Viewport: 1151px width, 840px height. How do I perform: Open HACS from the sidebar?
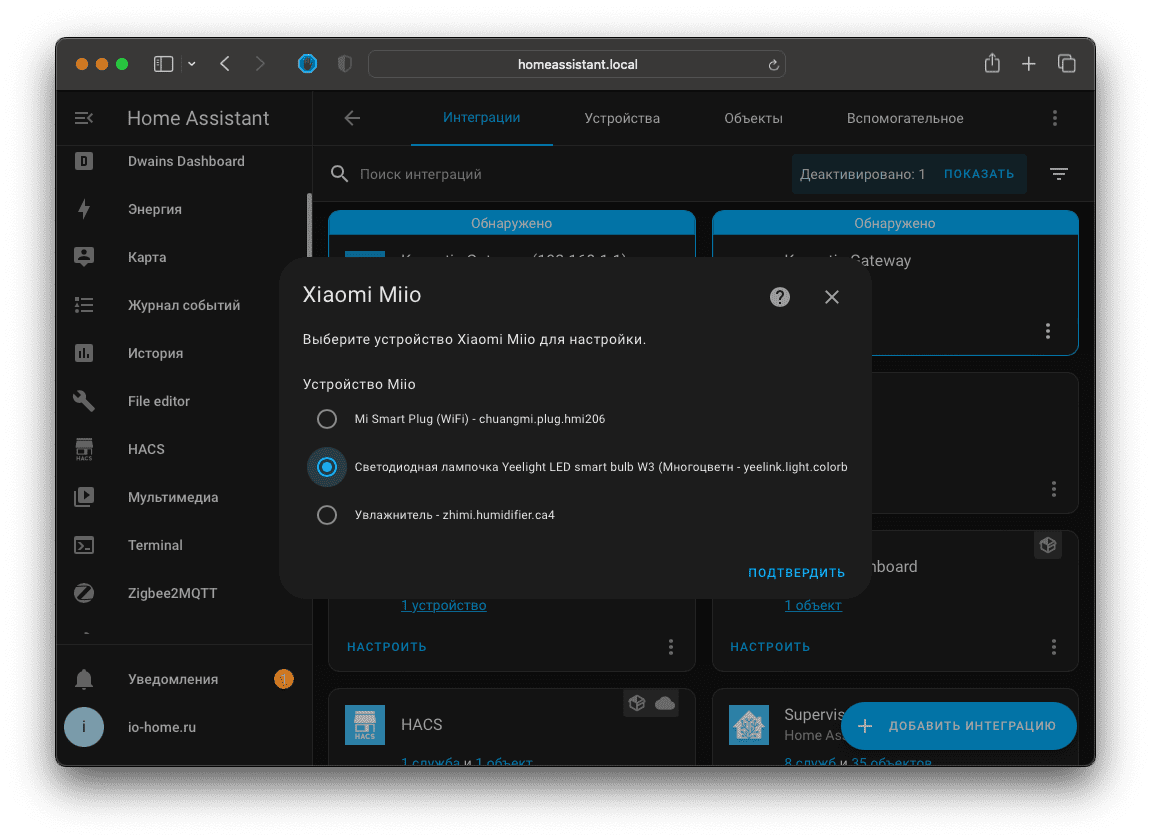tap(146, 449)
